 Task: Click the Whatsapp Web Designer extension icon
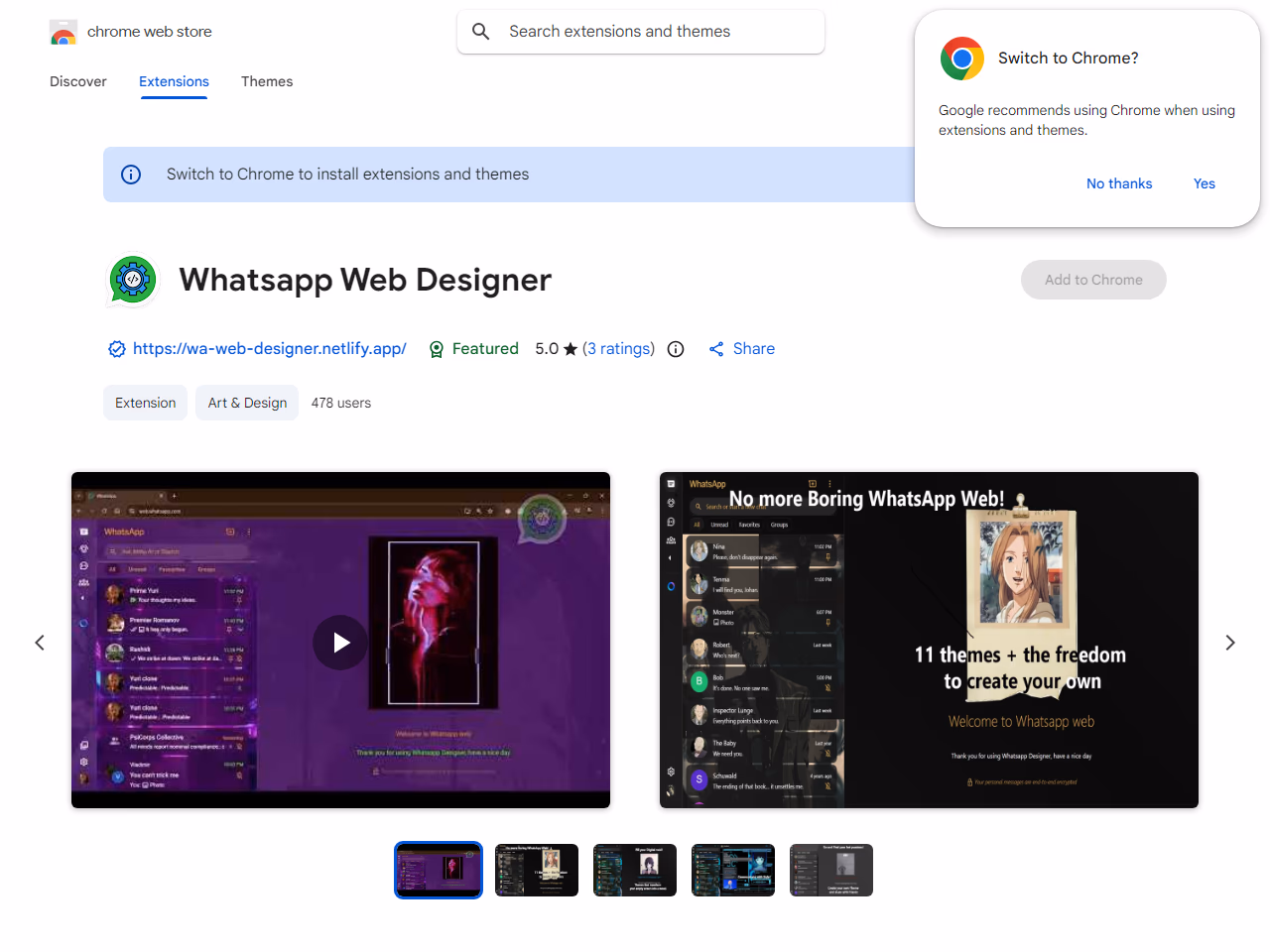click(x=133, y=281)
